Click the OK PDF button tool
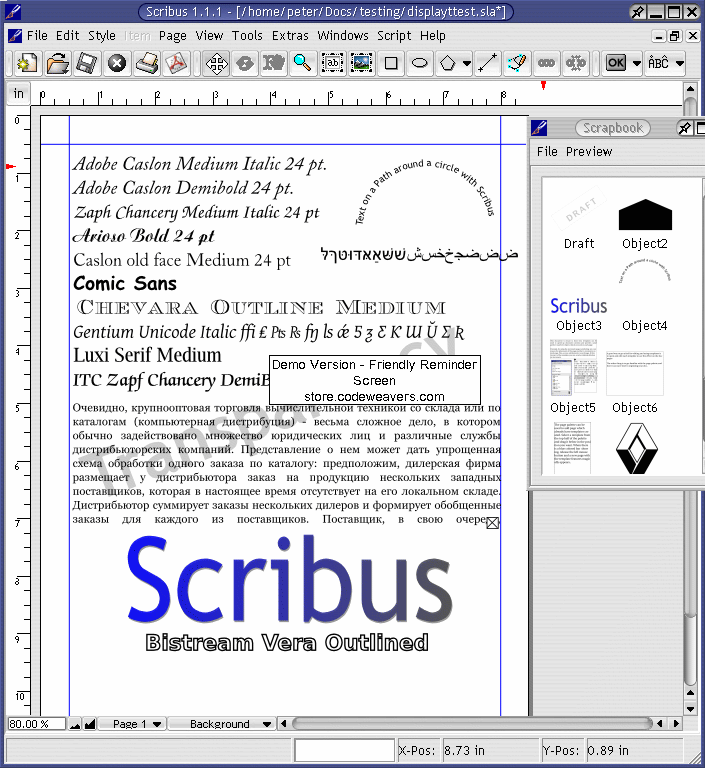The width and height of the screenshot is (705, 768). point(616,63)
